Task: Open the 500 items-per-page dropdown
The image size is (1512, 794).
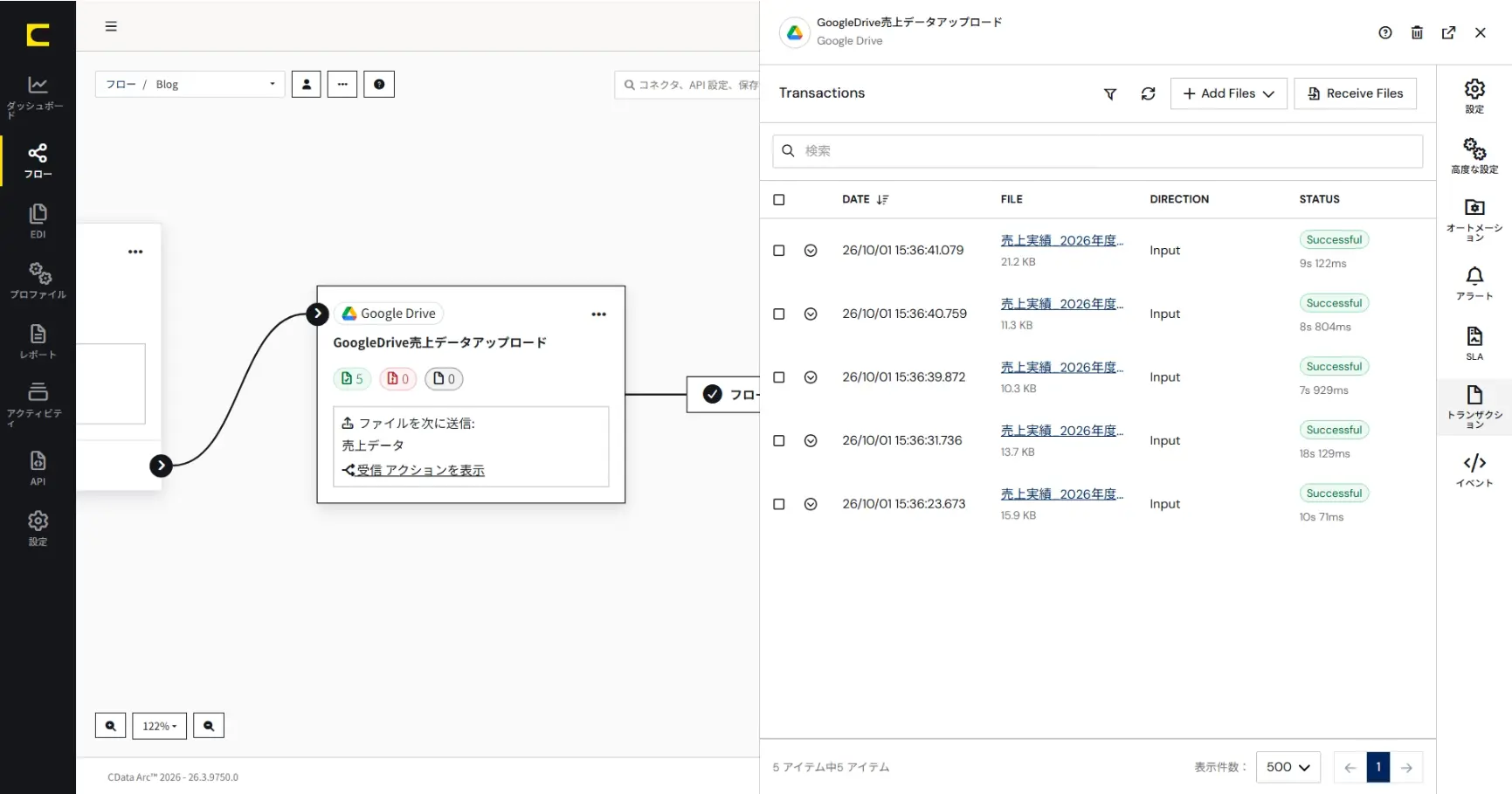Action: click(1288, 768)
